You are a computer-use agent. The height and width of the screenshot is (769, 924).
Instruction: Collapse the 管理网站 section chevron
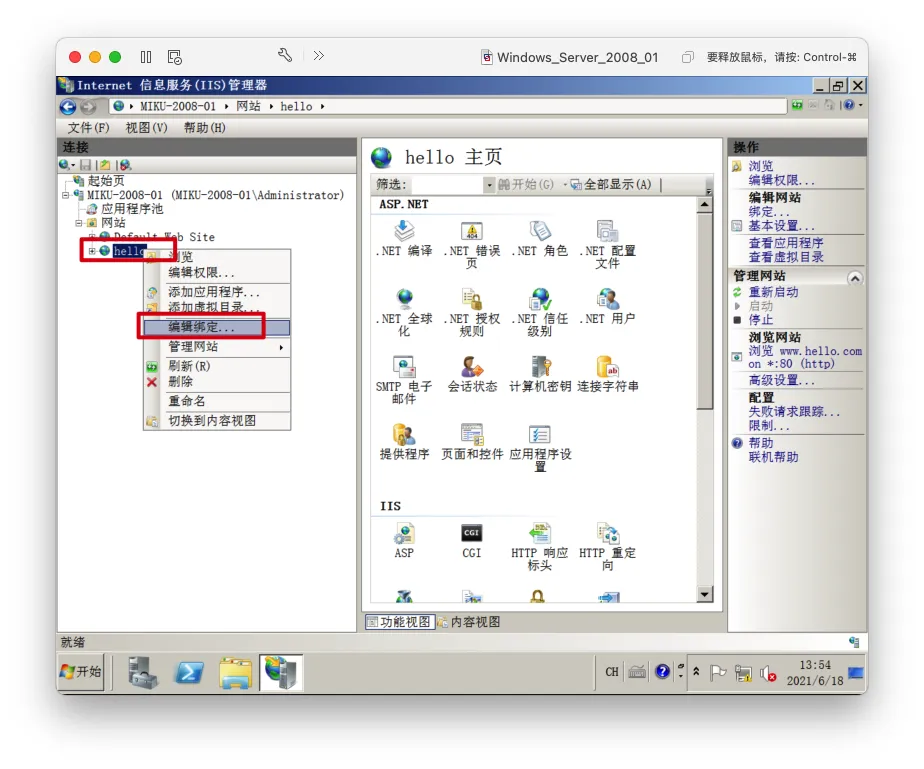(x=855, y=278)
